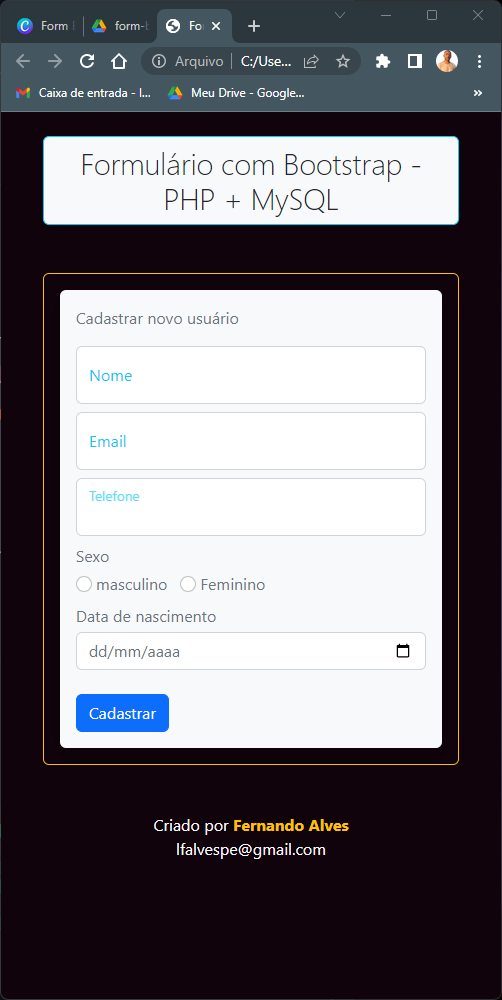Select the Feminino radio button

pyautogui.click(x=188, y=584)
